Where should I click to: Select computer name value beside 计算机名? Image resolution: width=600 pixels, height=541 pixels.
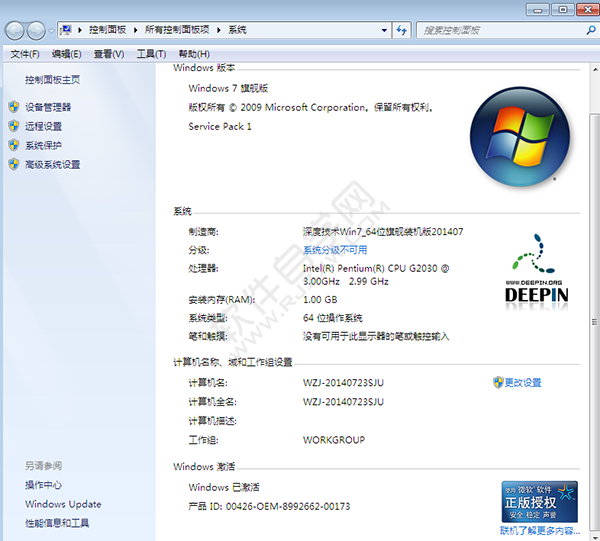point(343,383)
